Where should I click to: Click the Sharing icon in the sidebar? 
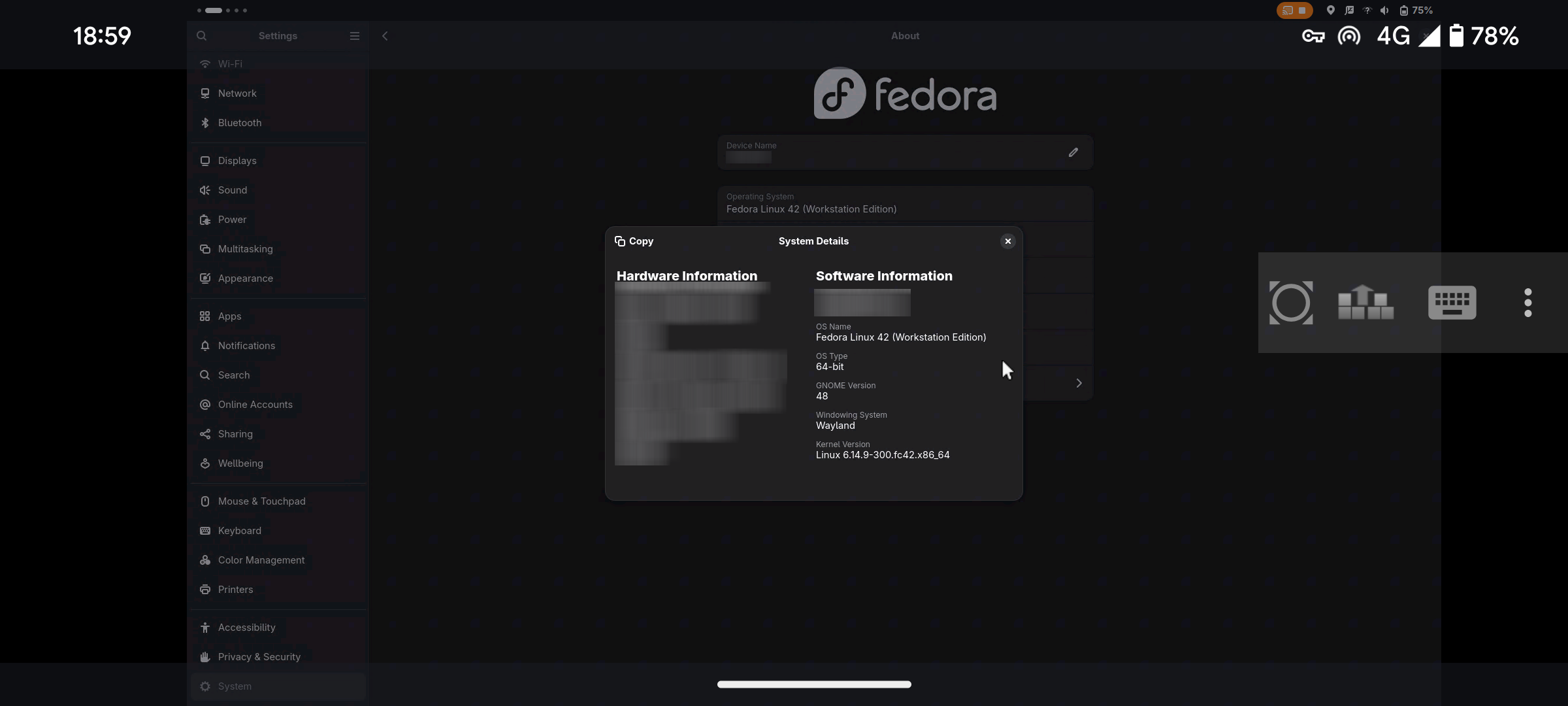click(205, 434)
